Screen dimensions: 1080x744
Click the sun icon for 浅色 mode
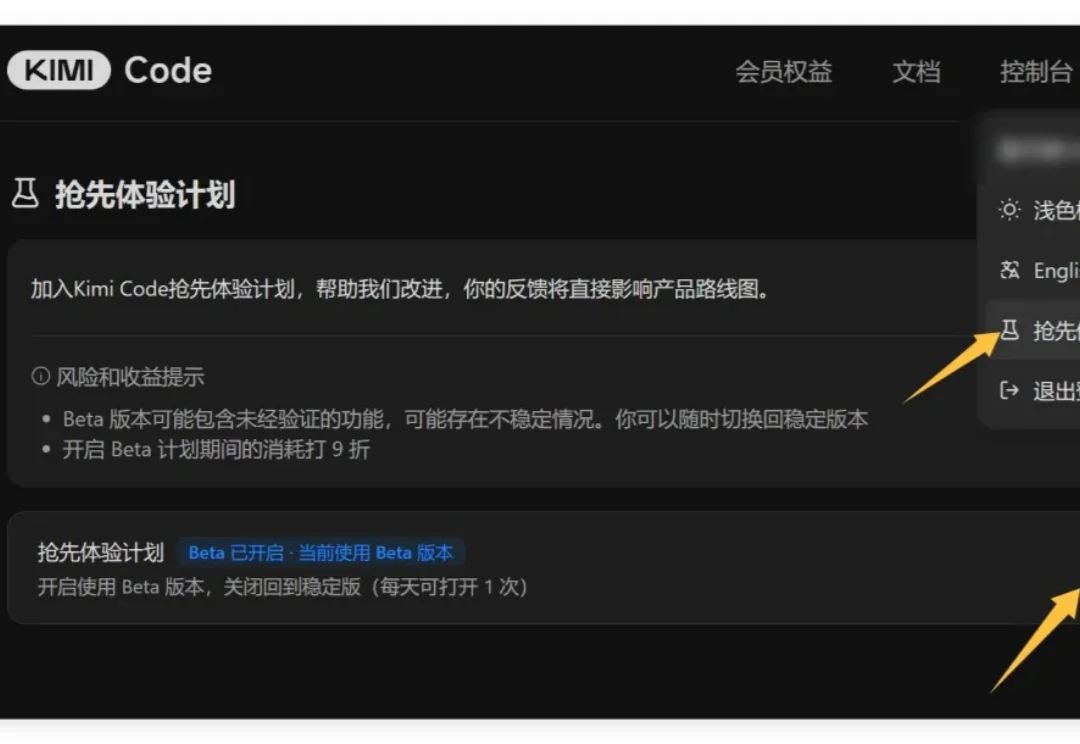pyautogui.click(x=1007, y=211)
